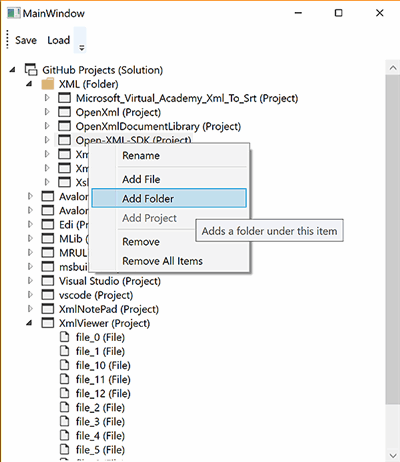Click the MainWindow application icon in title bar
The image size is (400, 462).
coord(14,13)
